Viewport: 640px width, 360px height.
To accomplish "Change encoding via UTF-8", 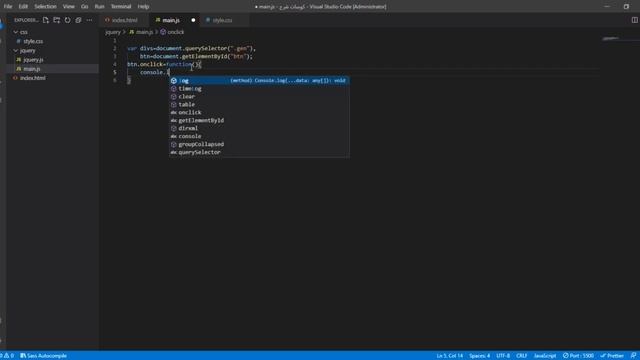I will 503,356.
